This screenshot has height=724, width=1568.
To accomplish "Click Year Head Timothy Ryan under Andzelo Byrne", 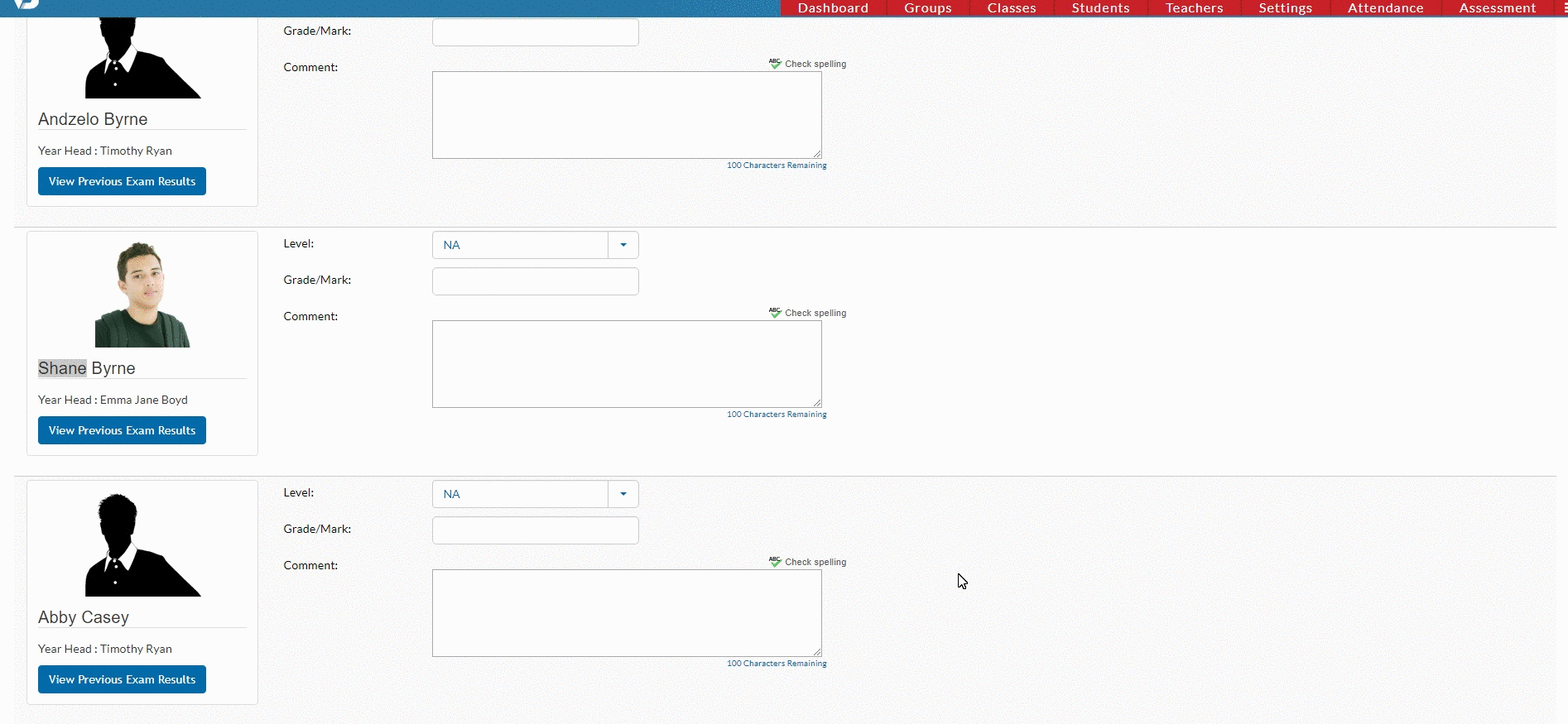I will [x=105, y=151].
